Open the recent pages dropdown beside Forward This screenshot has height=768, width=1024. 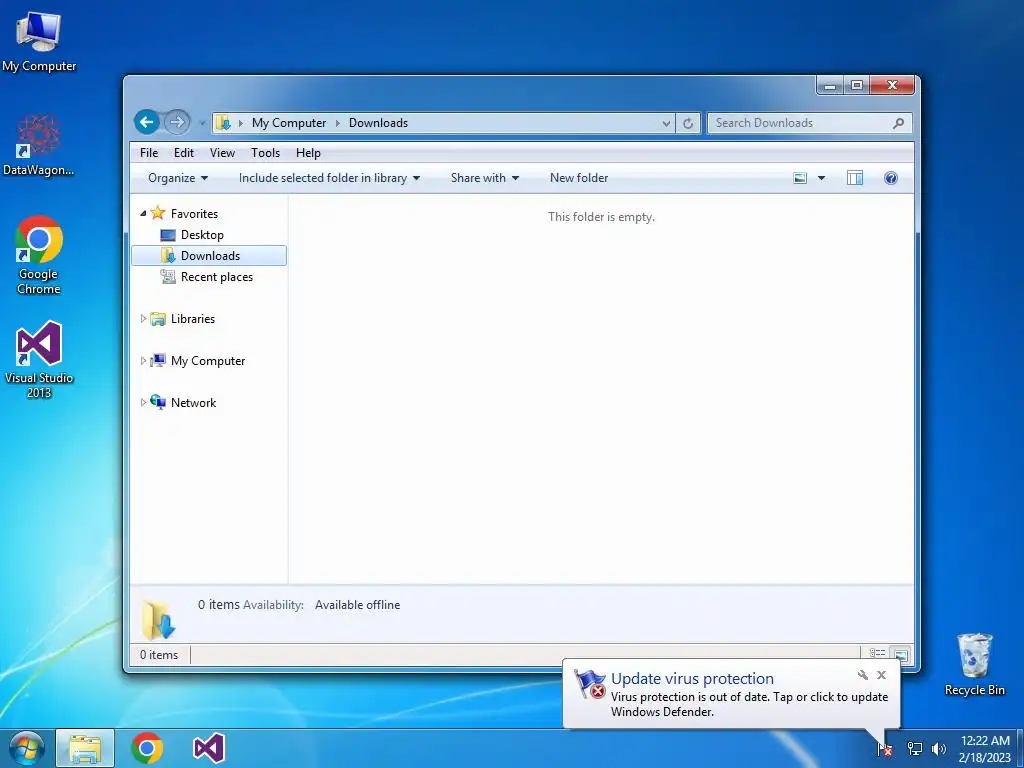[x=202, y=123]
